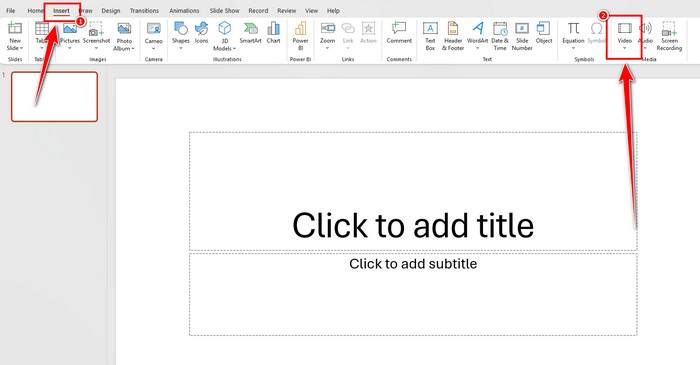
Task: Start a Screen Recording
Action: point(669,36)
